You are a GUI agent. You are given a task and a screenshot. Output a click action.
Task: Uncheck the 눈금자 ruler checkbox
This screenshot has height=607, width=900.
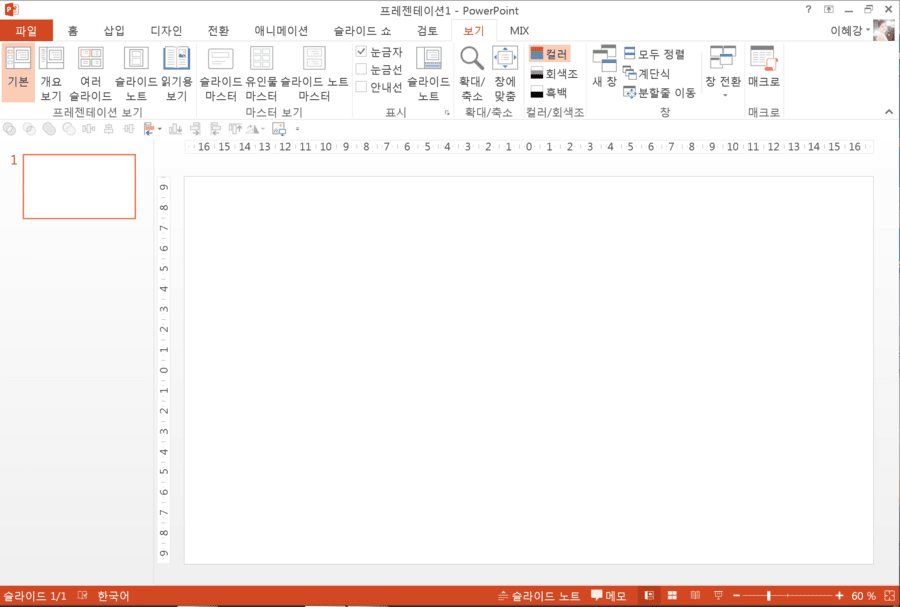(361, 52)
